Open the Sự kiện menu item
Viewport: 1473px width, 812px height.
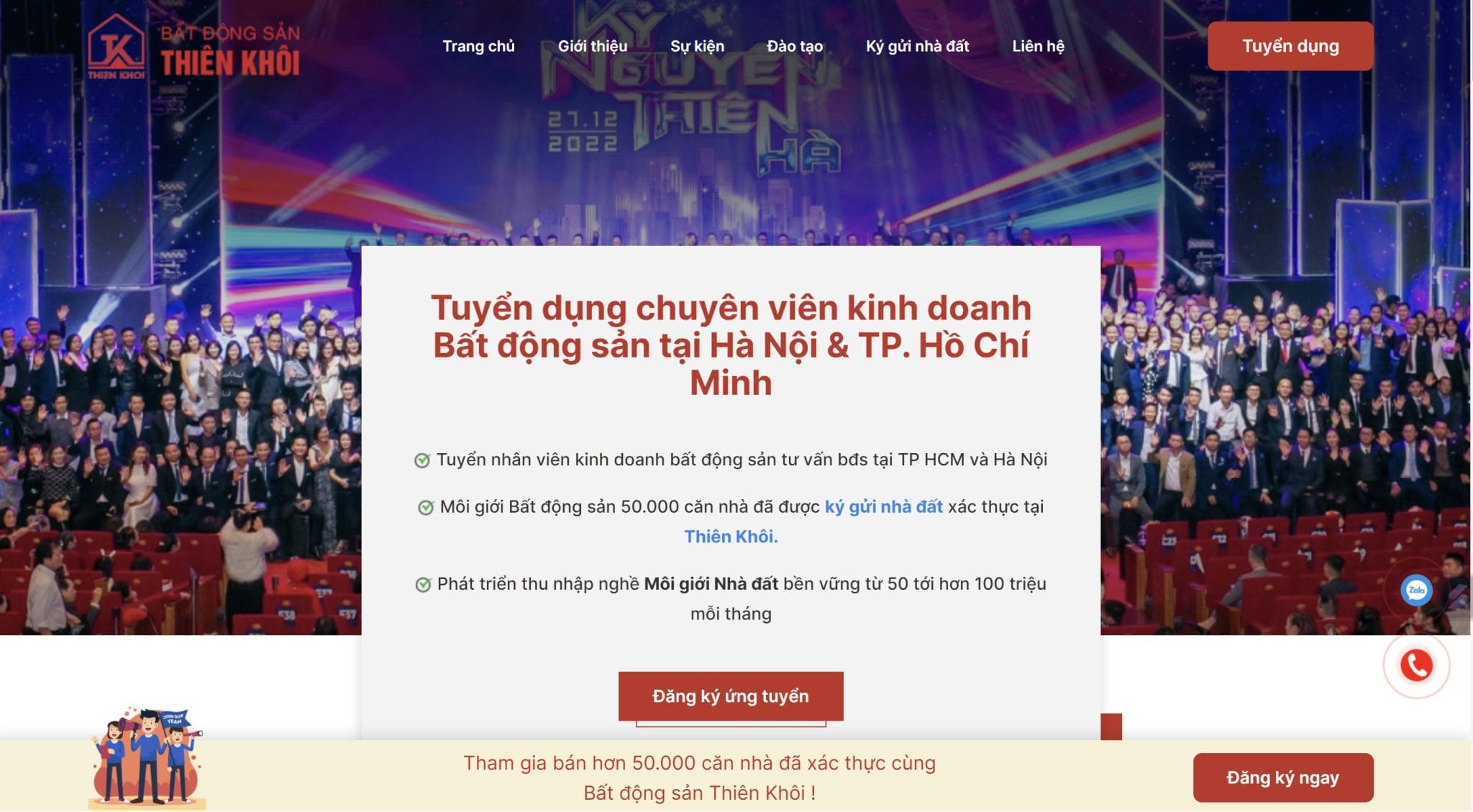[697, 46]
